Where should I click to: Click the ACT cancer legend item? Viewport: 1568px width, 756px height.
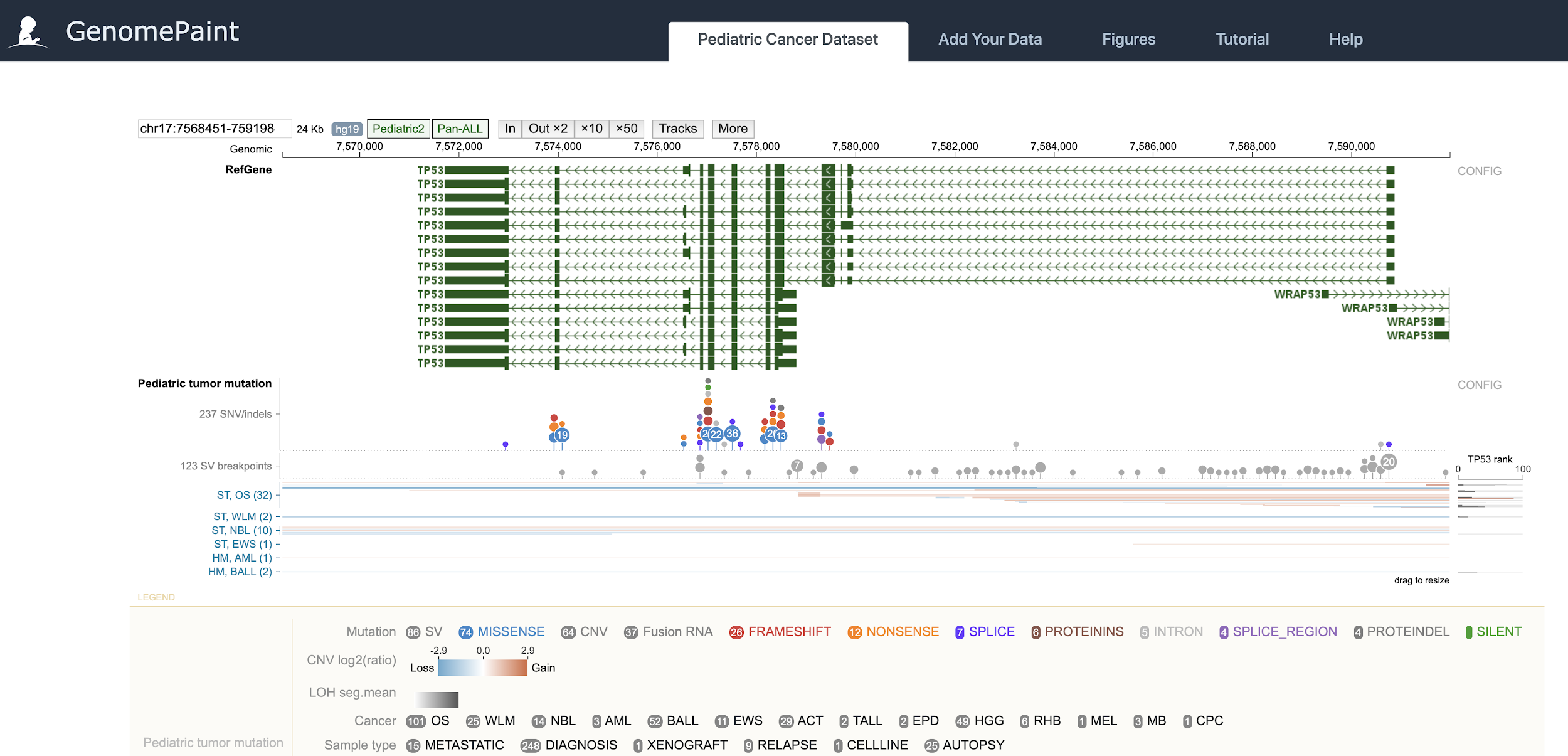pos(800,721)
